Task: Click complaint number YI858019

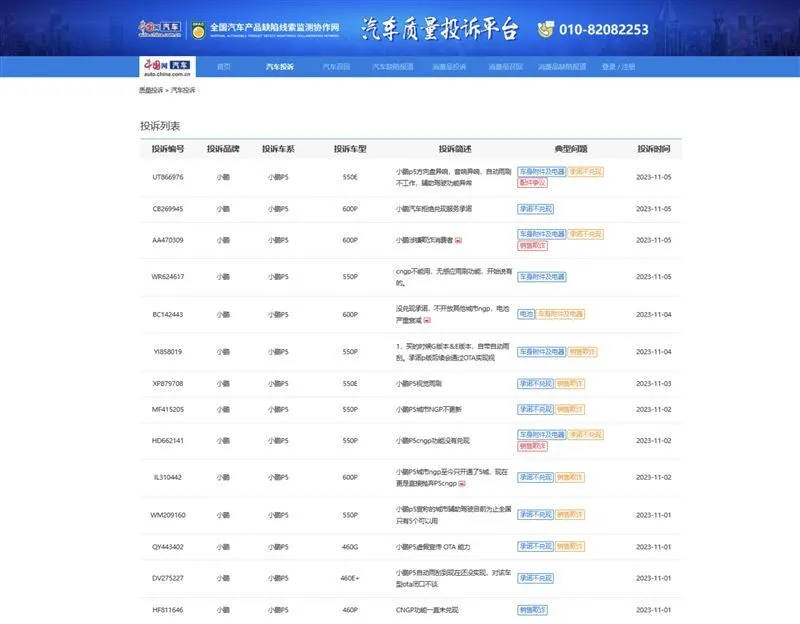Action: 168,352
